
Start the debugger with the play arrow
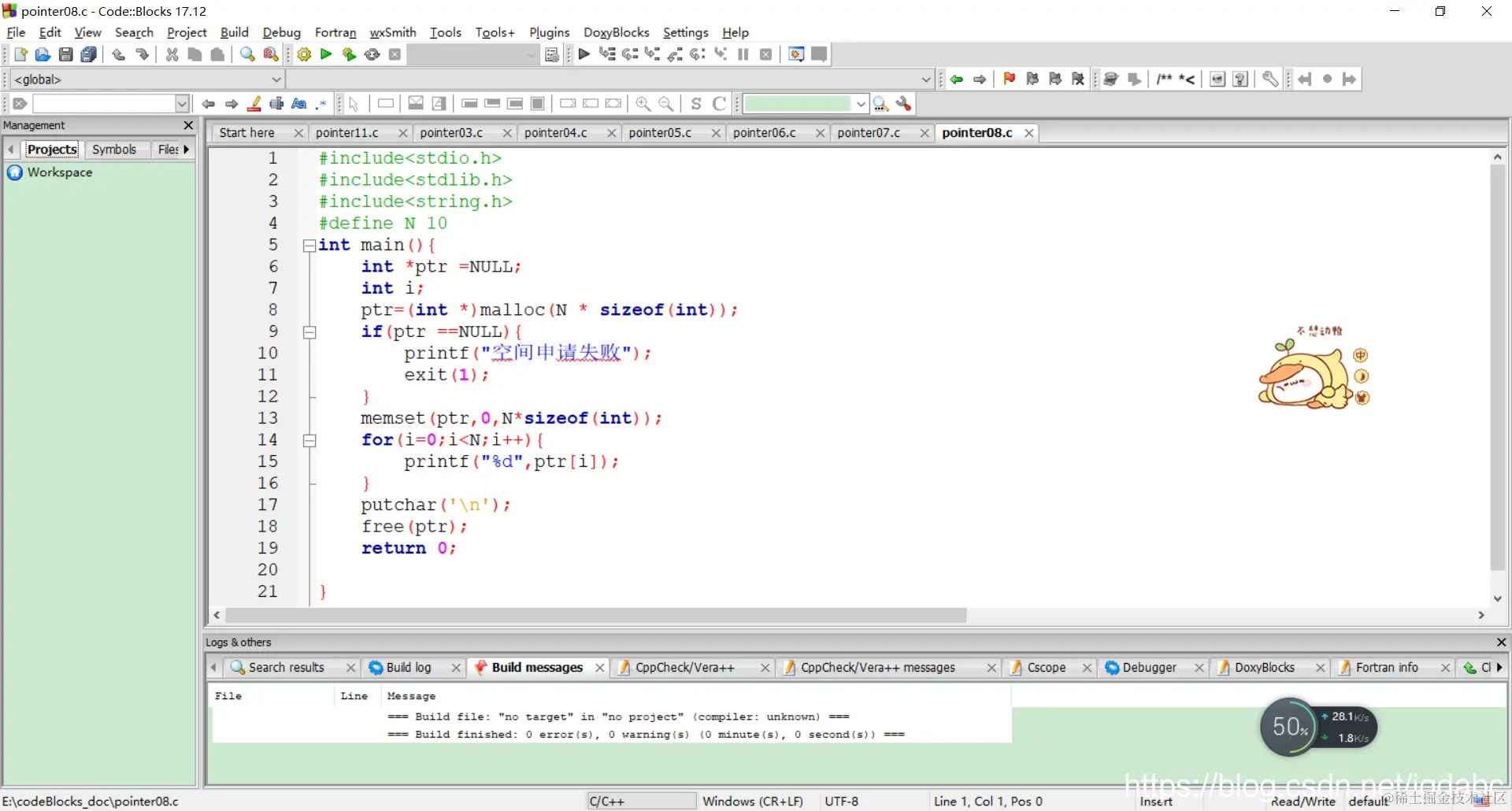pos(584,54)
